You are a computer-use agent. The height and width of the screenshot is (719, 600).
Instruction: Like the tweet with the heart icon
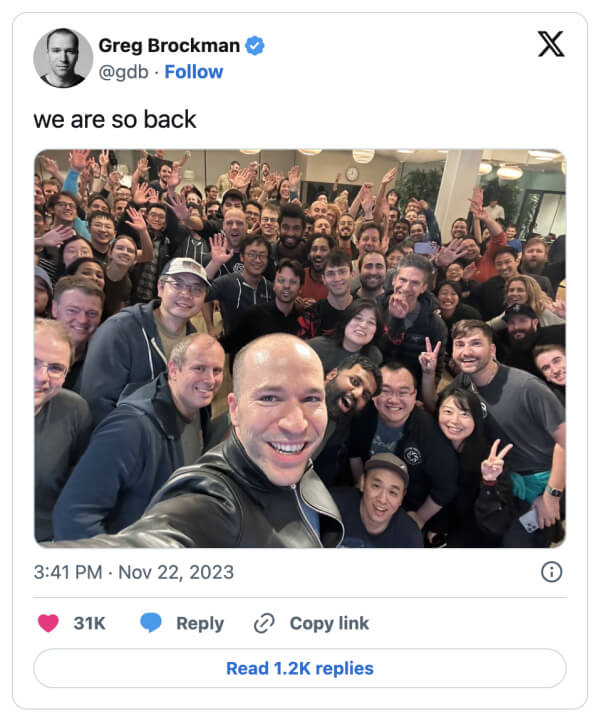click(48, 623)
